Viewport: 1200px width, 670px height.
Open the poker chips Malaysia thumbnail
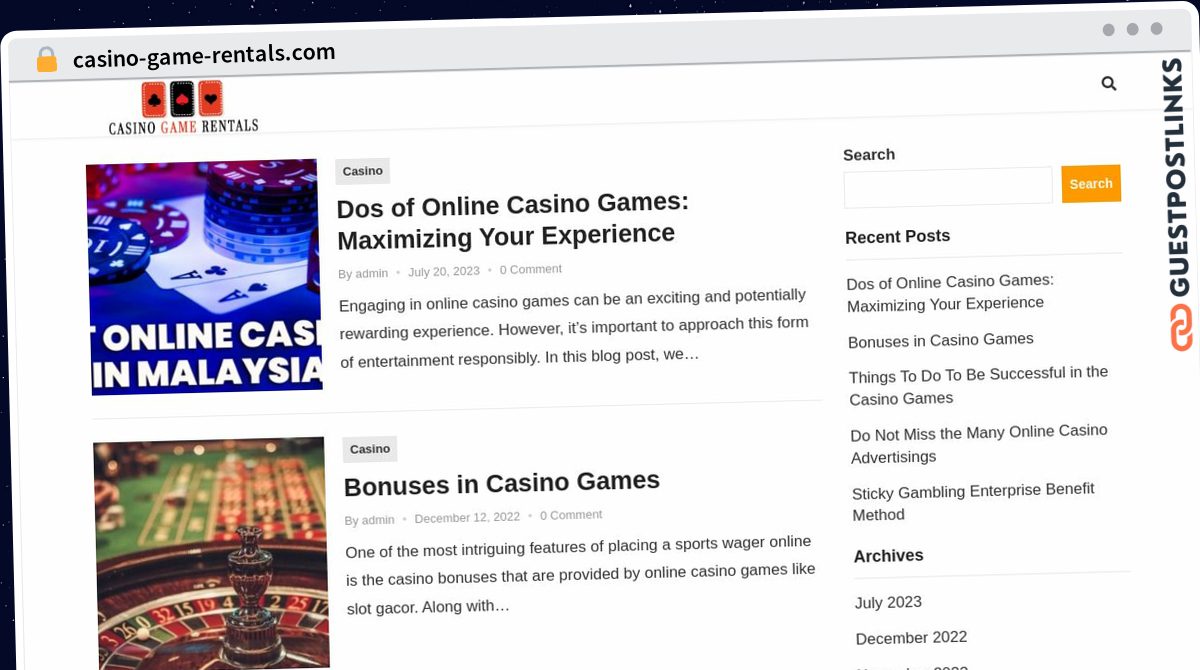tap(204, 276)
